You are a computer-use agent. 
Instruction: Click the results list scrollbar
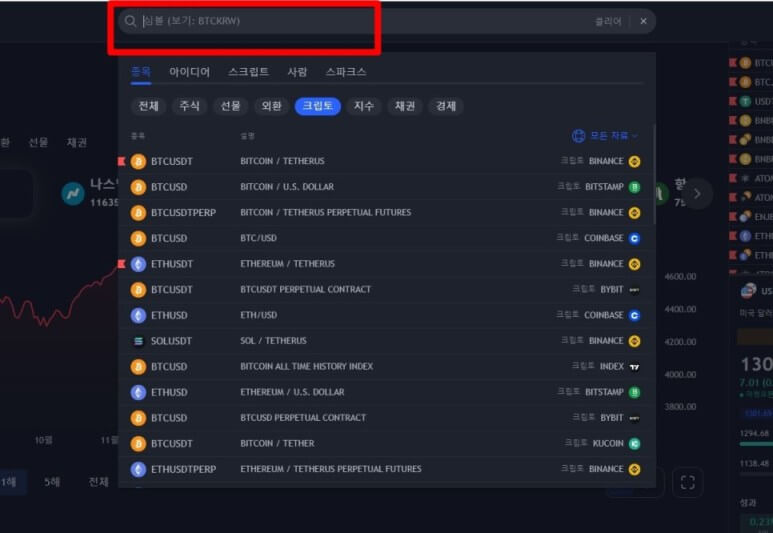point(654,174)
